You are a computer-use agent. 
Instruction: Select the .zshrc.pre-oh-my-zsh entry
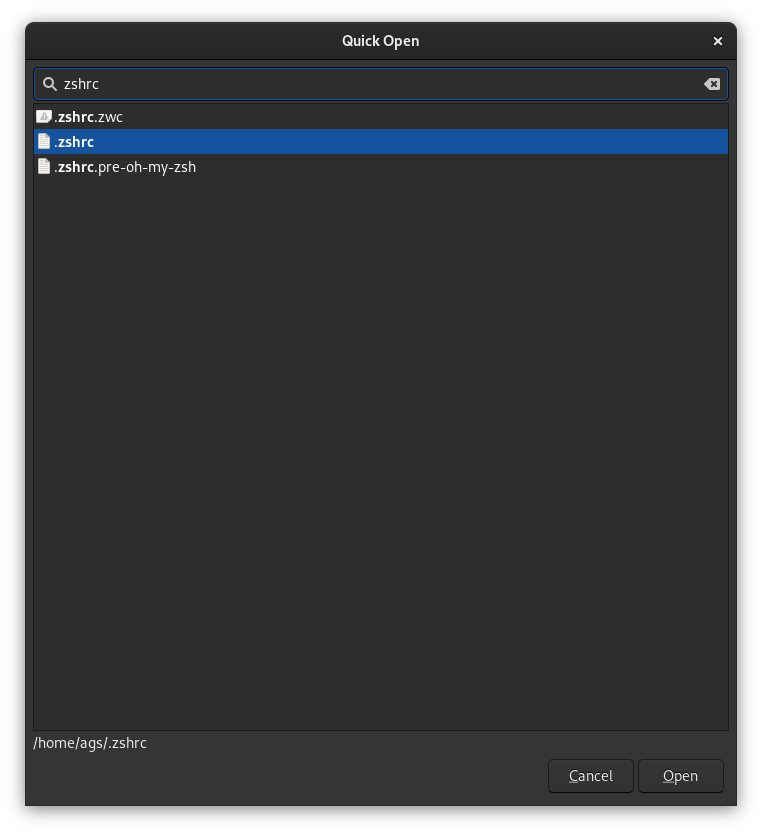tap(381, 166)
